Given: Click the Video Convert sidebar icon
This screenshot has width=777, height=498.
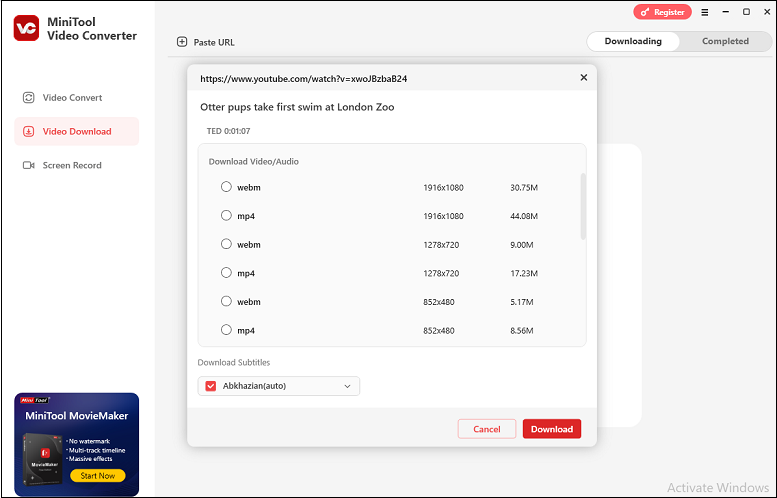Looking at the screenshot, I should point(29,98).
